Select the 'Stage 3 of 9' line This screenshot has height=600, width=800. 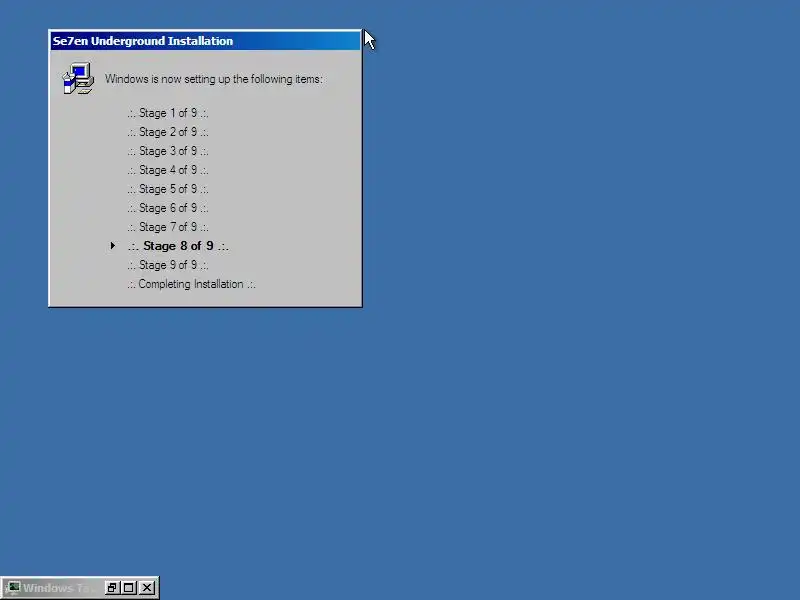(168, 151)
